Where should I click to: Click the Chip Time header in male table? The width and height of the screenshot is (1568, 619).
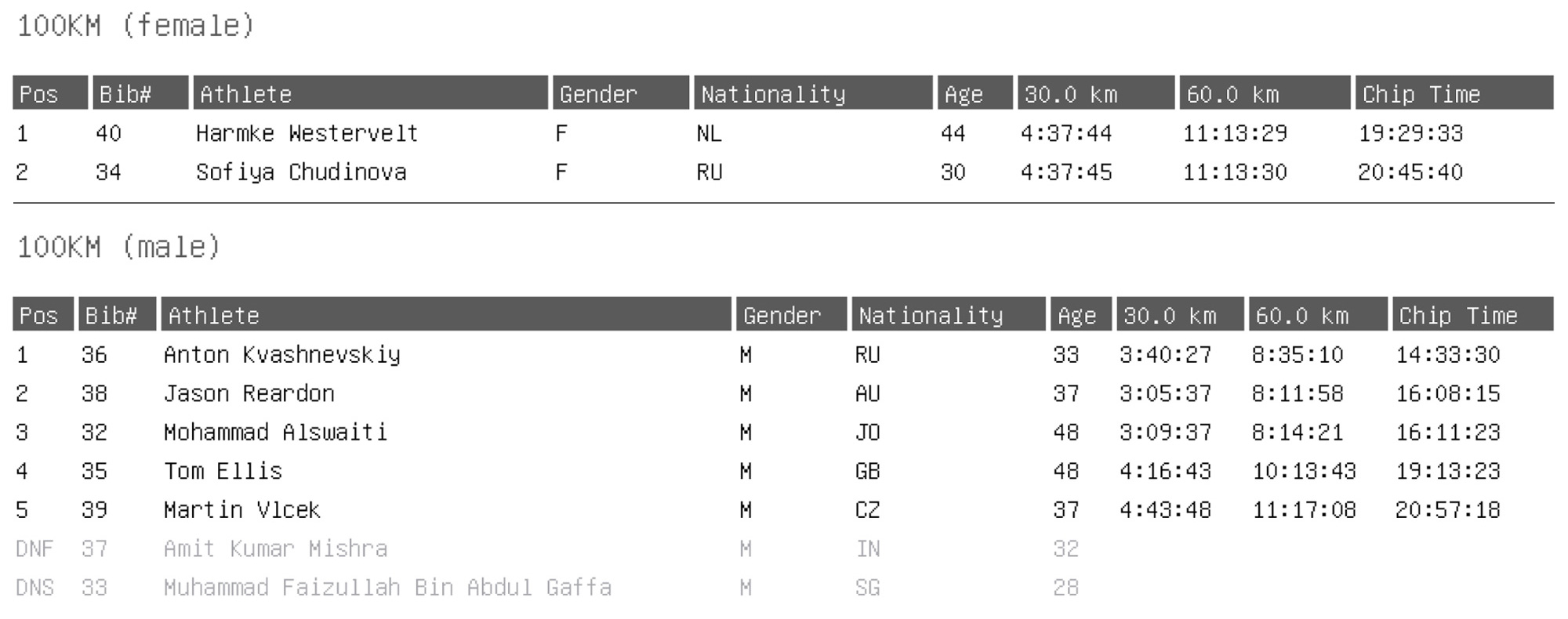1471,315
